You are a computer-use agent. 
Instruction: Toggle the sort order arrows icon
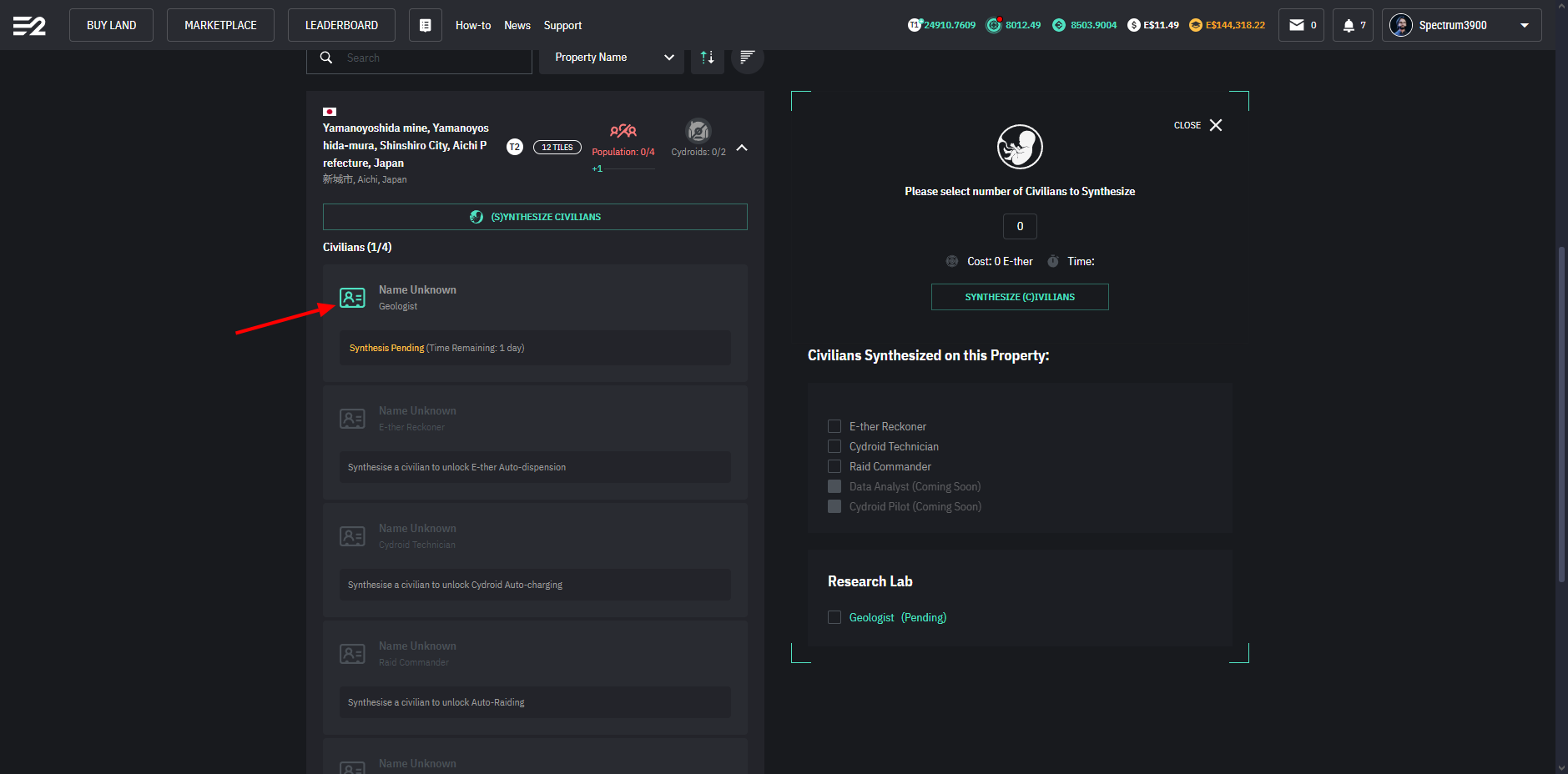(x=707, y=58)
